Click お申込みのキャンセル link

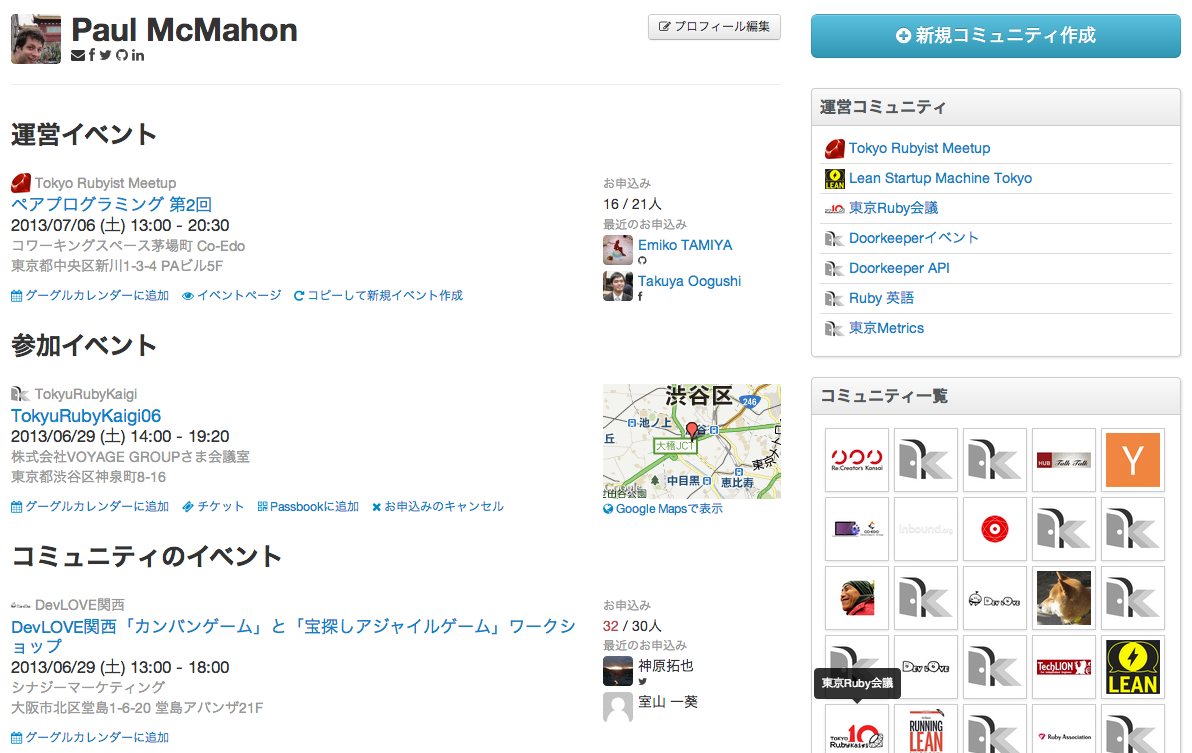tap(438, 507)
